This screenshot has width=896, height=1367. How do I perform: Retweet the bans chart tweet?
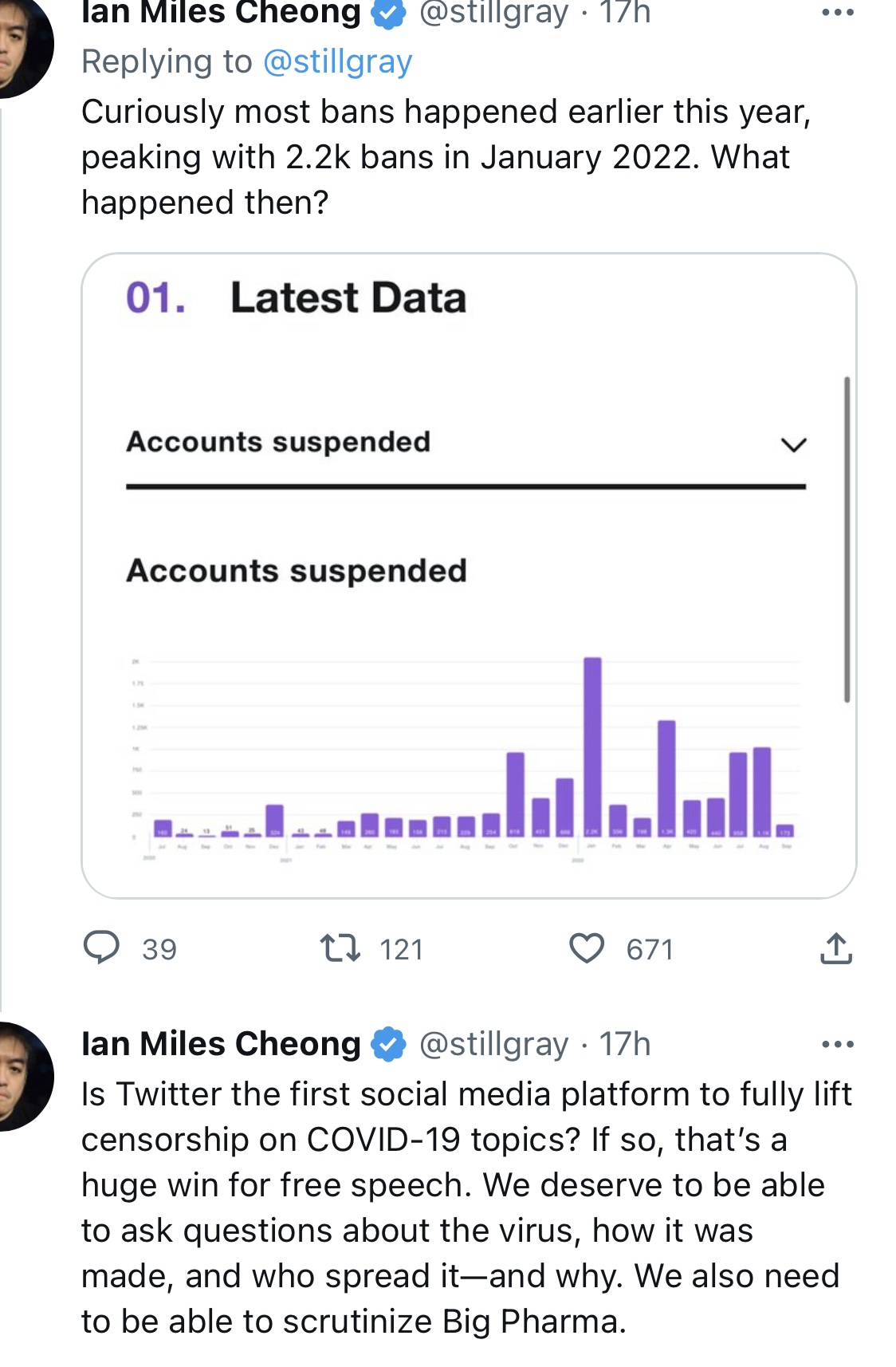[x=340, y=948]
